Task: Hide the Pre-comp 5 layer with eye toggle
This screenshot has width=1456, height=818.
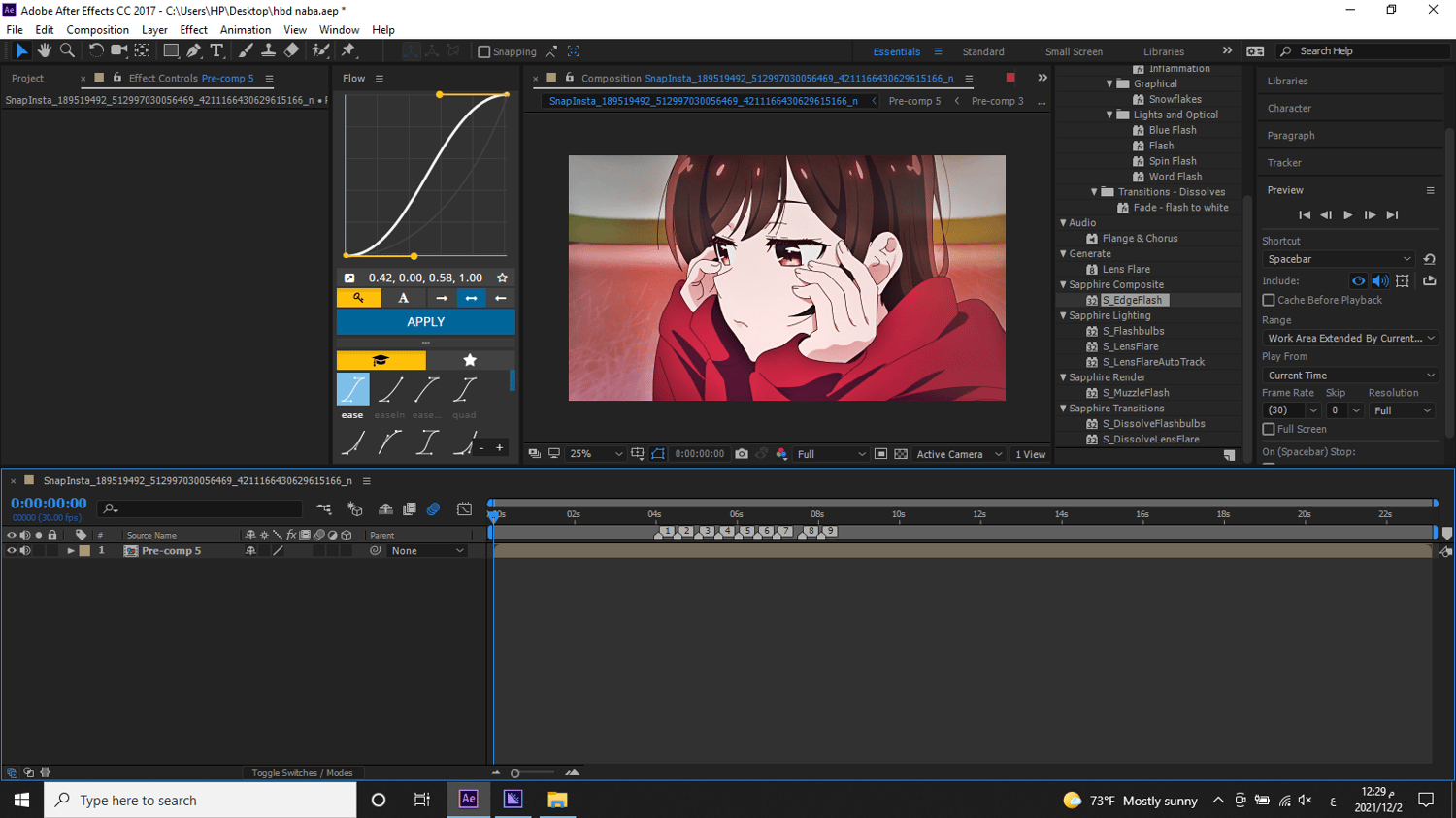Action: 12,551
